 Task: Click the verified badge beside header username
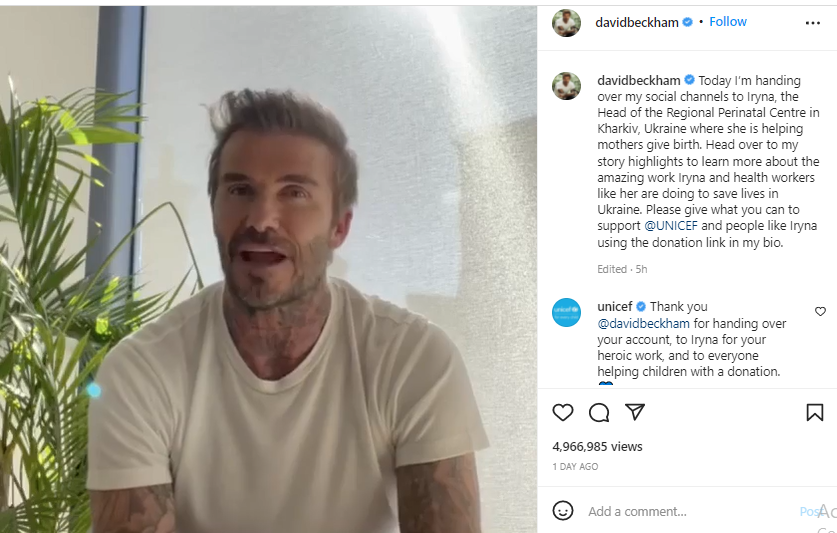tap(688, 22)
